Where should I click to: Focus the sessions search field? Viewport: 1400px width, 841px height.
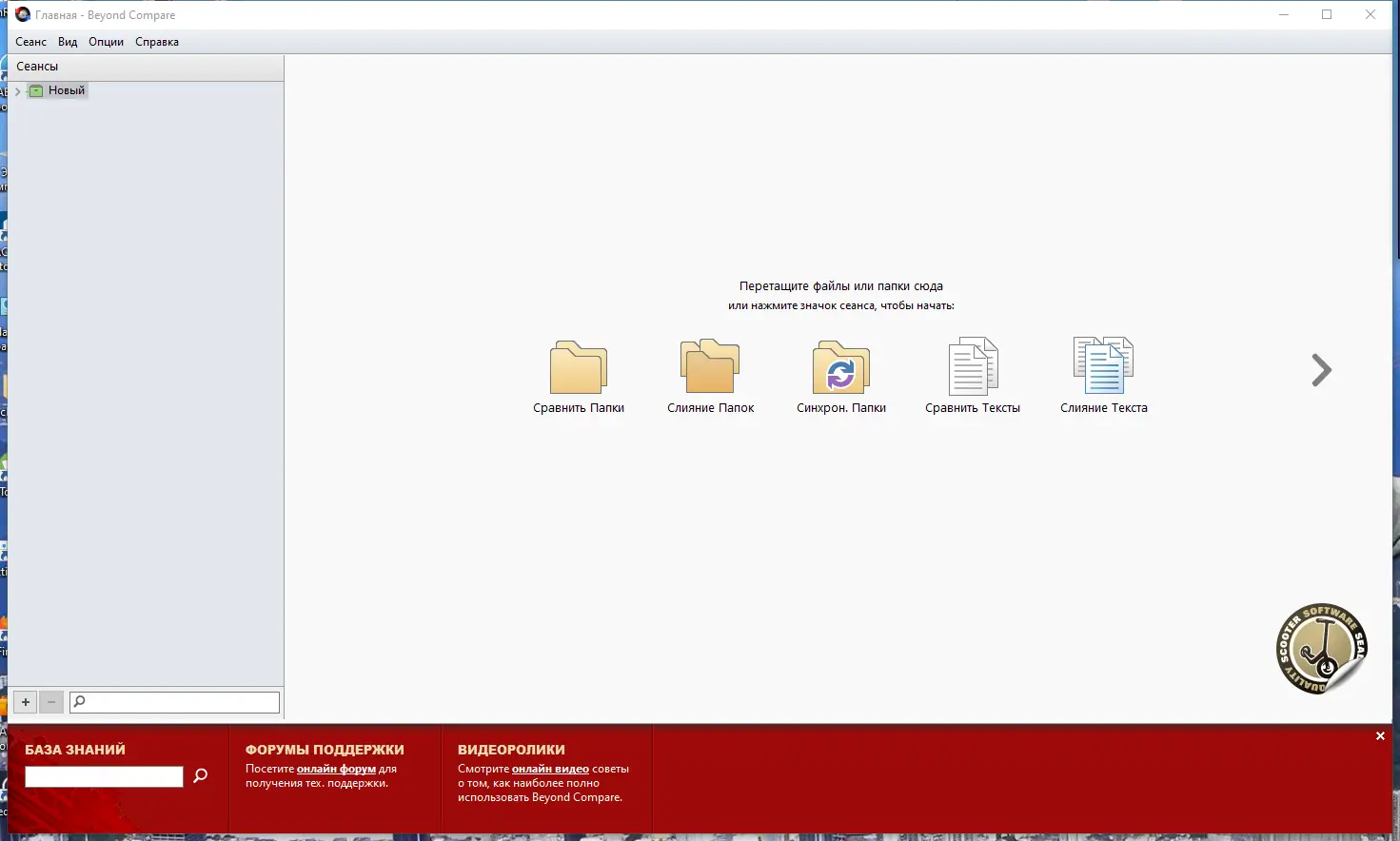click(x=175, y=702)
